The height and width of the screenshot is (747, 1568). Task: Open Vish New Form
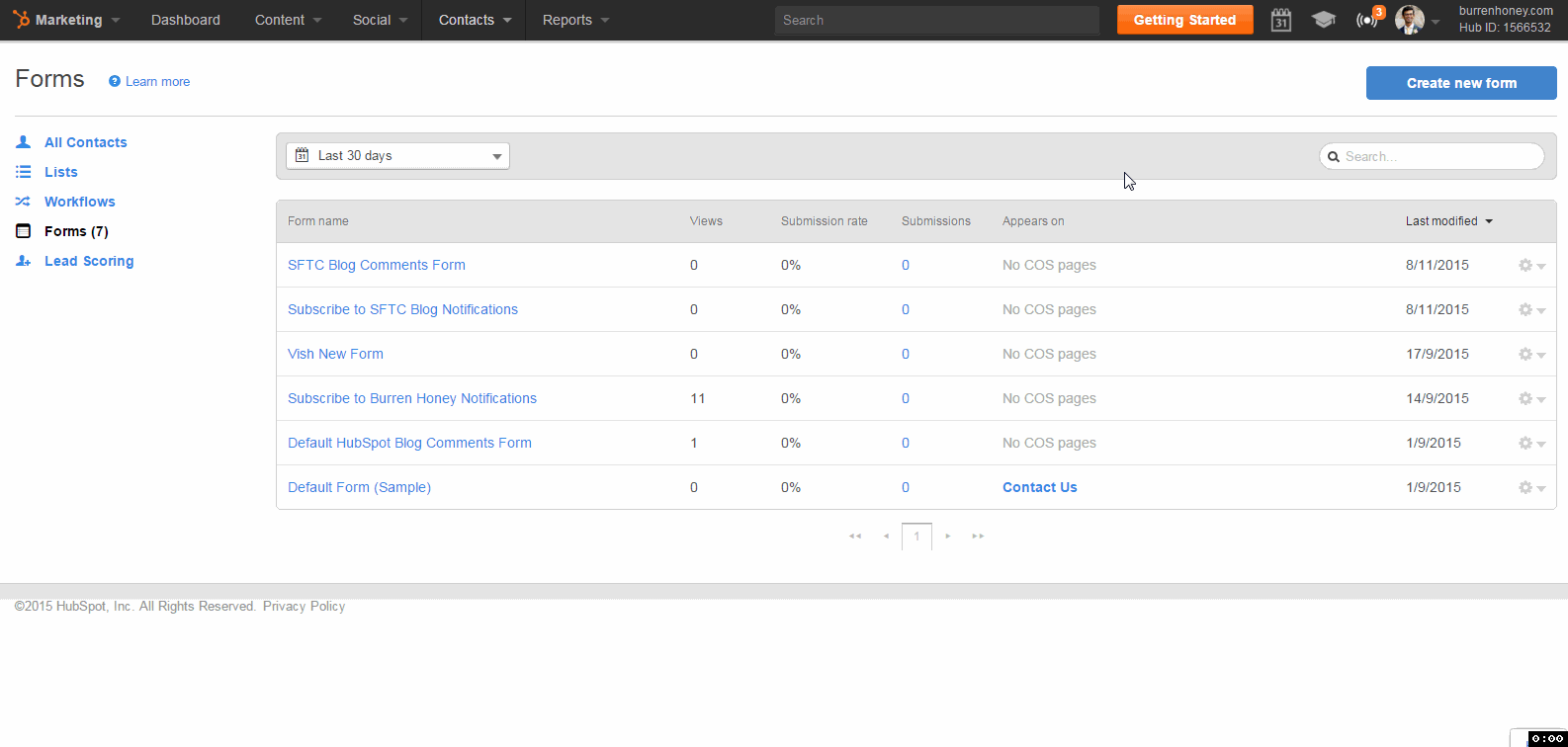point(335,354)
